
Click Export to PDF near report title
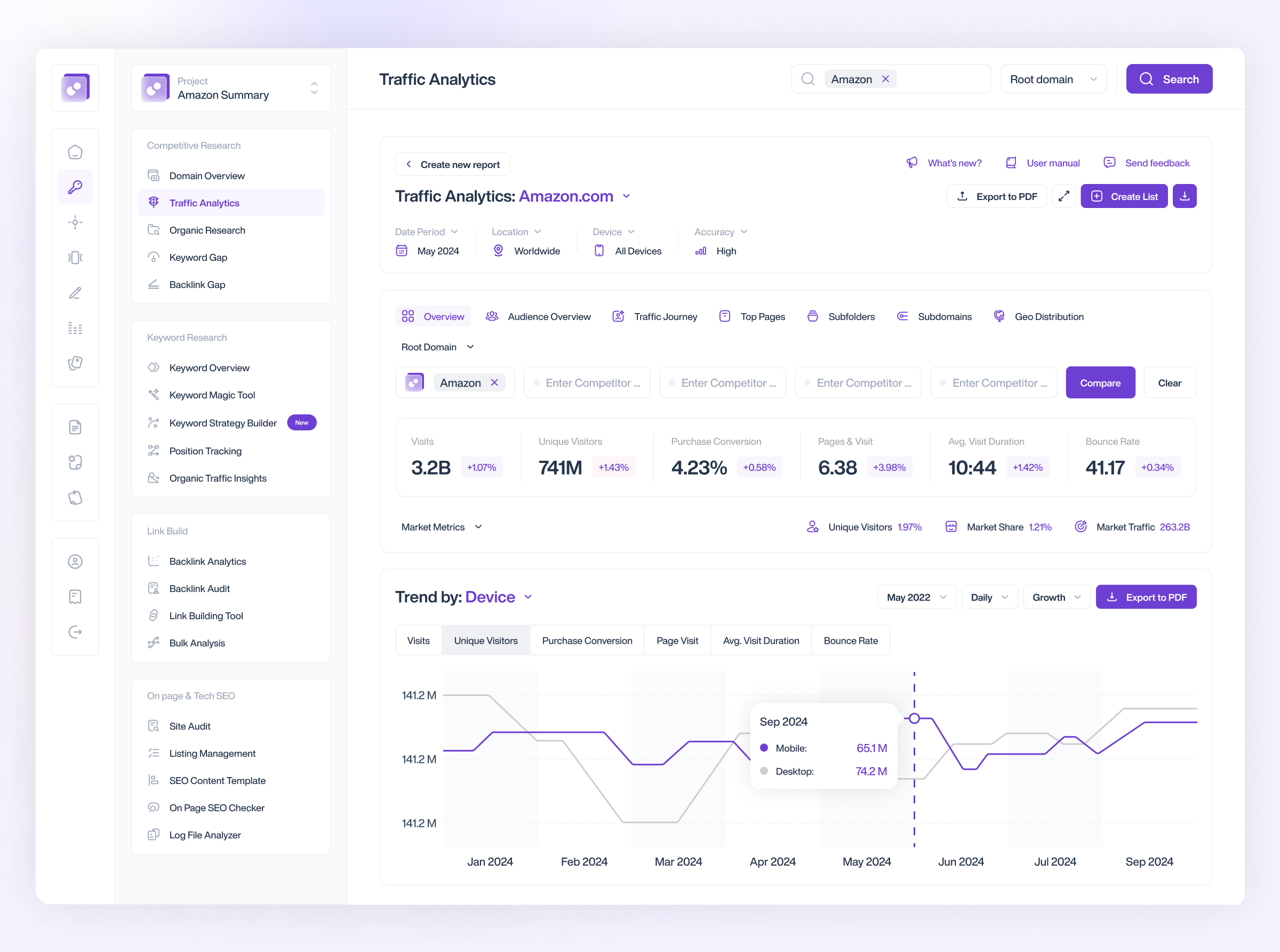(997, 196)
